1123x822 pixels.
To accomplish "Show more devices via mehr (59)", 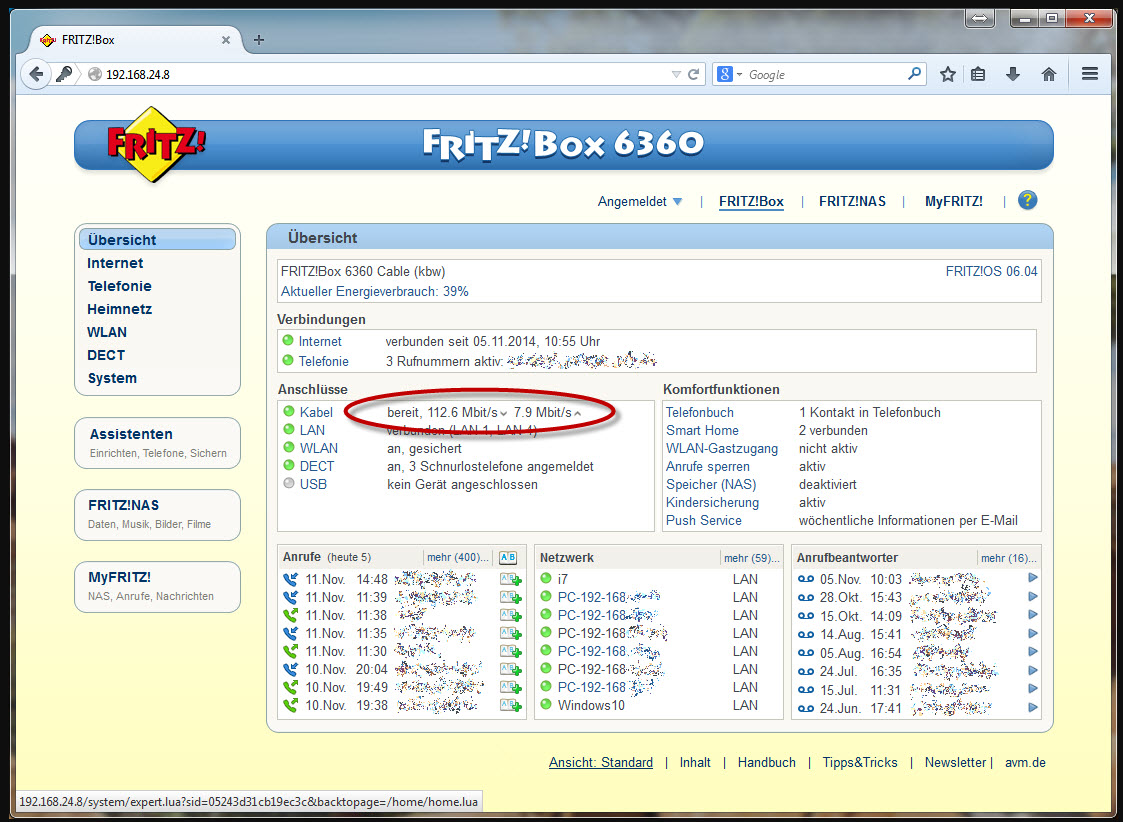I will coord(751,558).
